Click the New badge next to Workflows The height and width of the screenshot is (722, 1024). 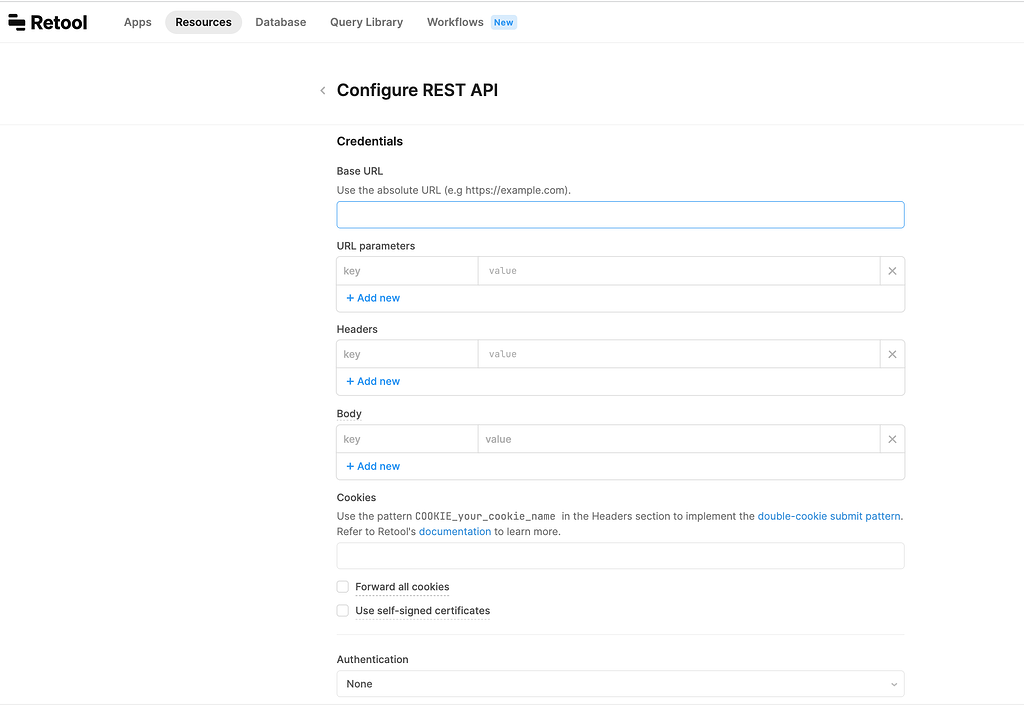click(503, 21)
